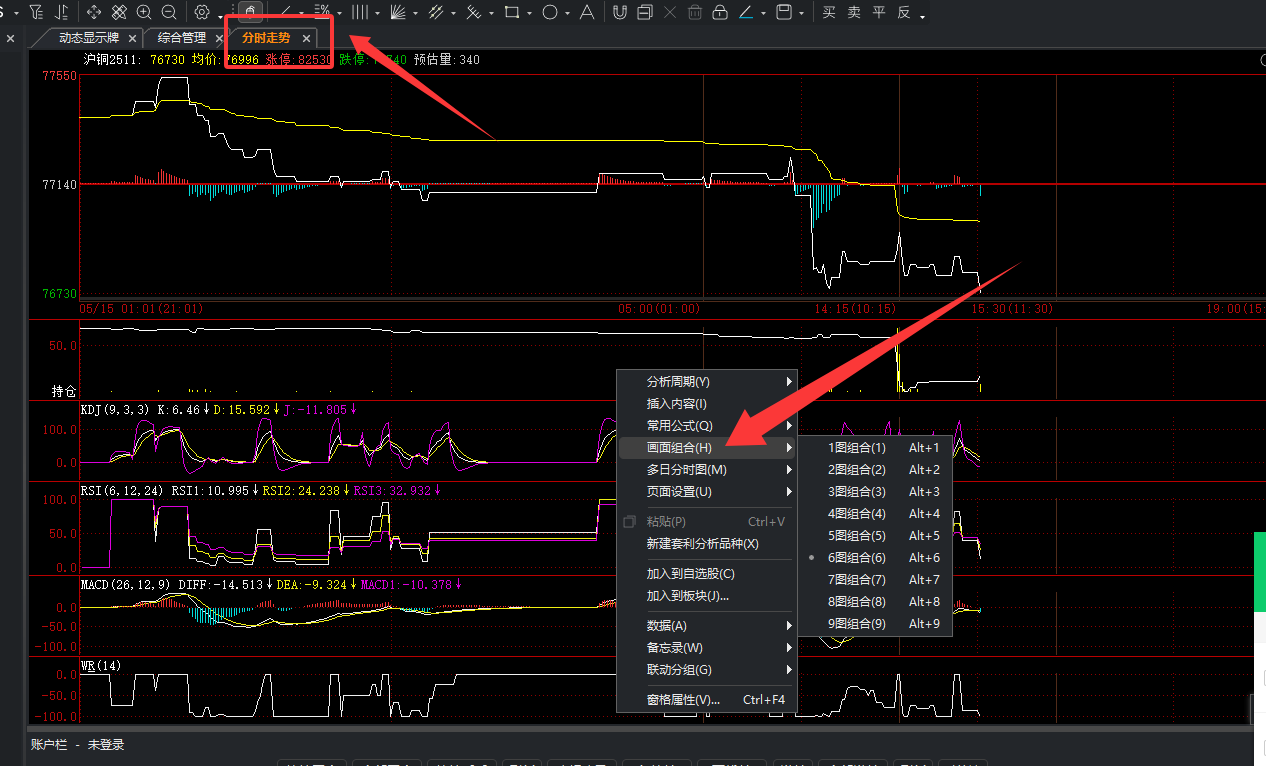
Task: Click the bandage-shaped tool beside zoom in
Action: 119,12
